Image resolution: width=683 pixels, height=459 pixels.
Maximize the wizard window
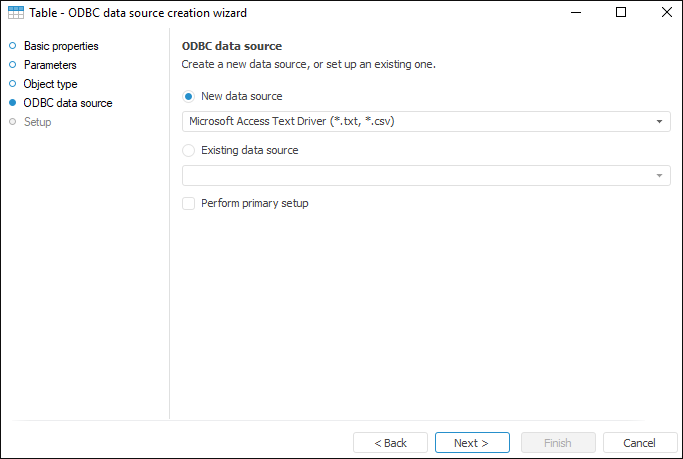coord(621,13)
